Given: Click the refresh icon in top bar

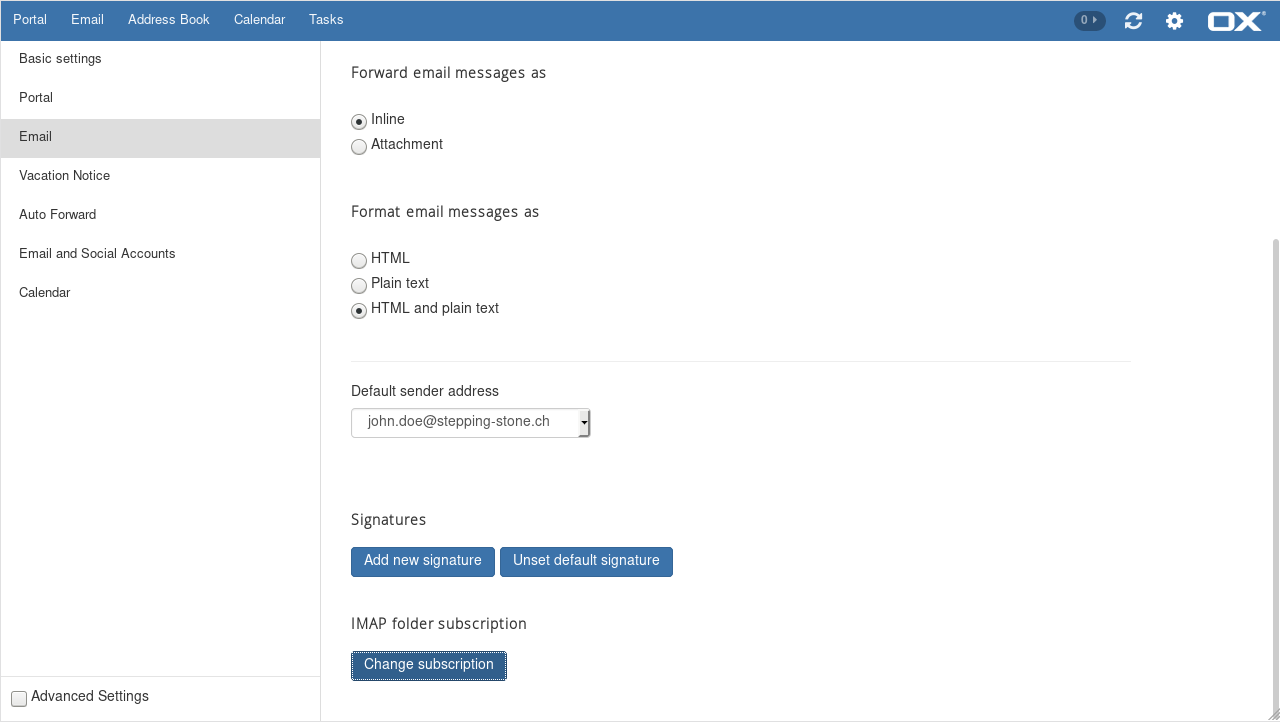Looking at the screenshot, I should (x=1133, y=21).
